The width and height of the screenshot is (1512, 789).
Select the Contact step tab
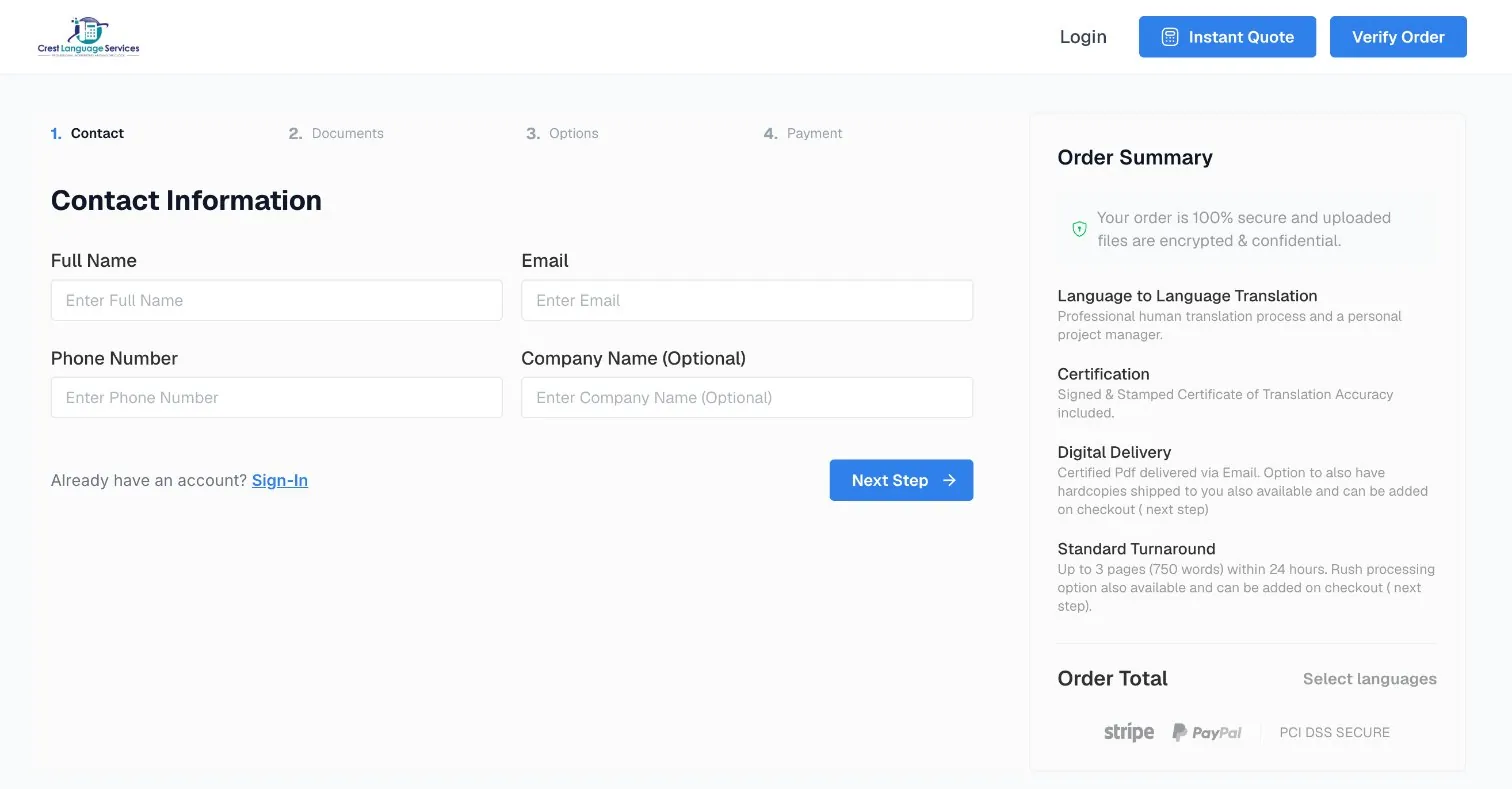pos(88,133)
